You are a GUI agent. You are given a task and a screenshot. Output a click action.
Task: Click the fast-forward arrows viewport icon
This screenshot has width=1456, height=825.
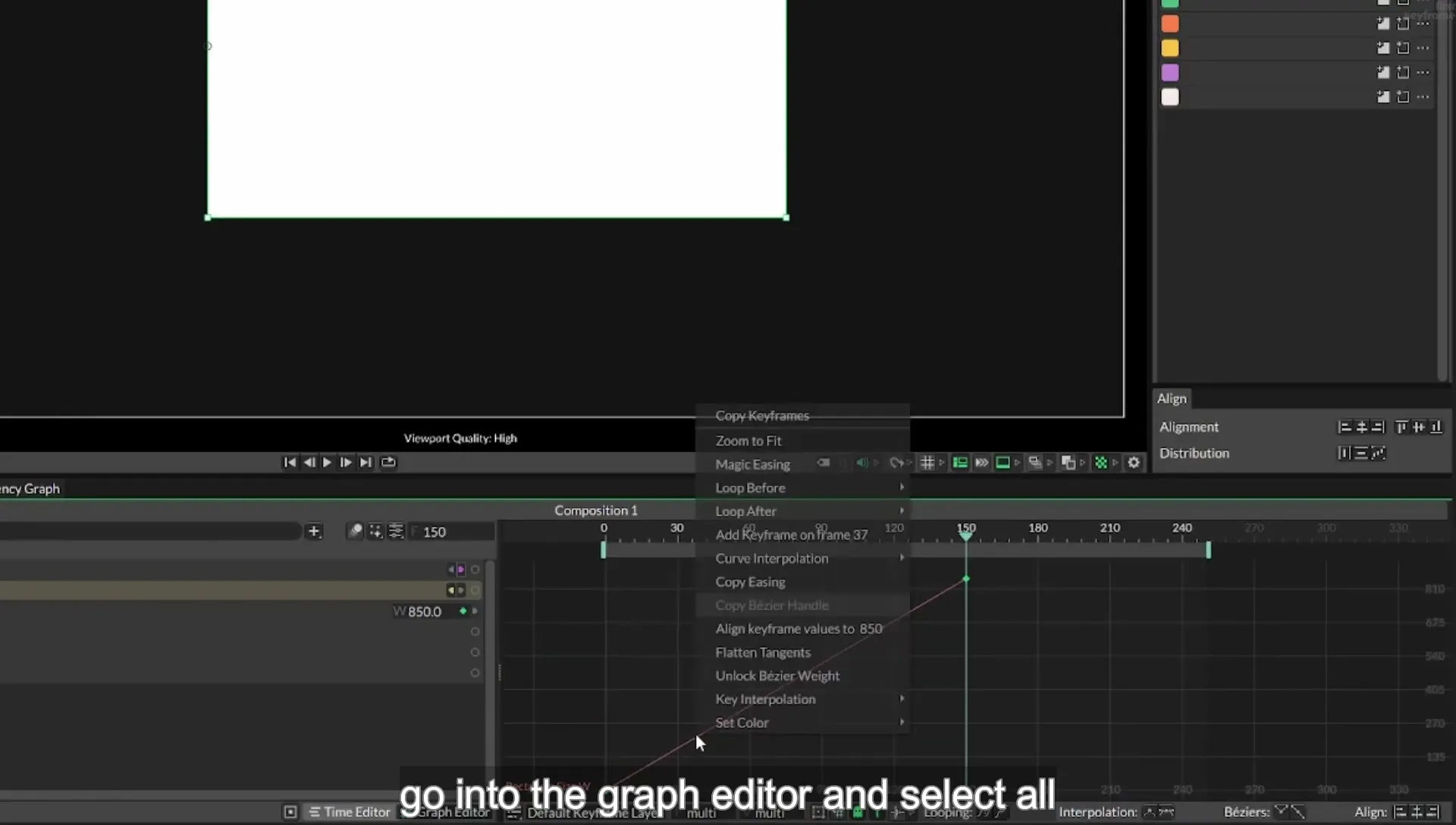[981, 463]
